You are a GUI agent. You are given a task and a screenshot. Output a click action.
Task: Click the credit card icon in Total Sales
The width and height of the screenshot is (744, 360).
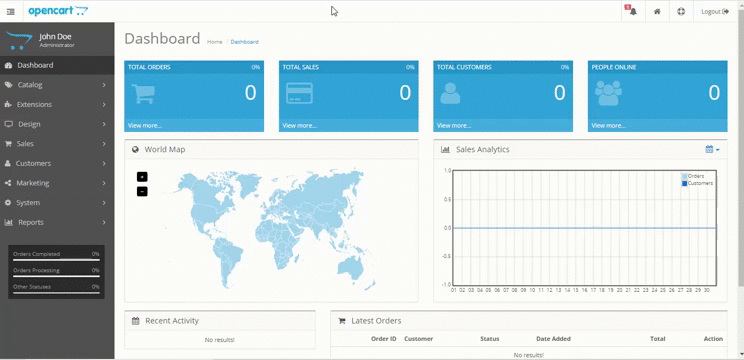(x=299, y=93)
